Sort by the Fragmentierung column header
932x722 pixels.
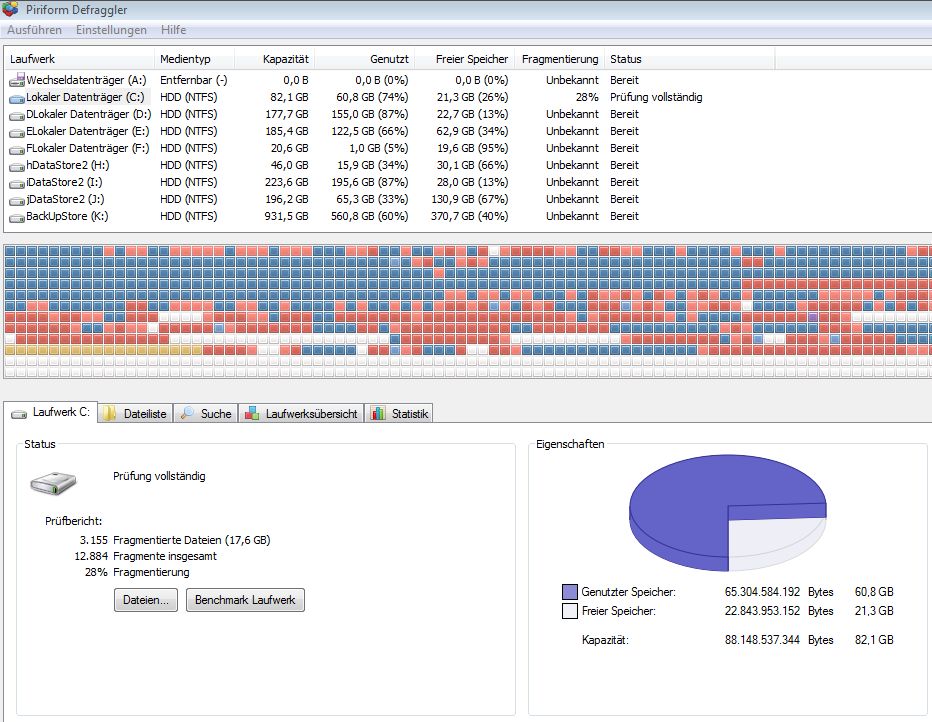pyautogui.click(x=560, y=59)
